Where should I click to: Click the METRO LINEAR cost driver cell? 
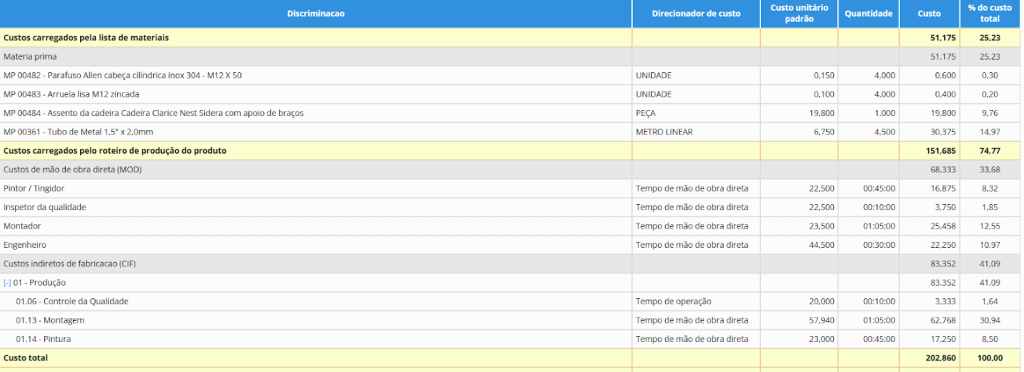pos(696,132)
